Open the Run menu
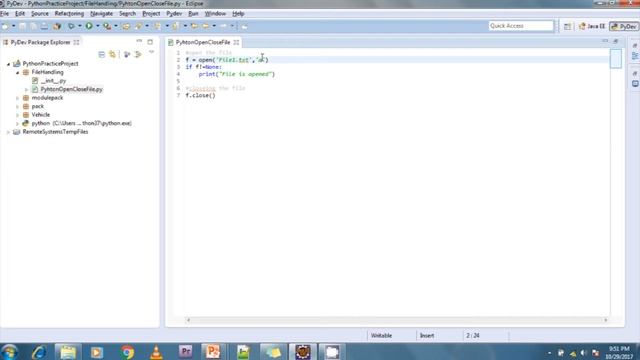 click(193, 13)
